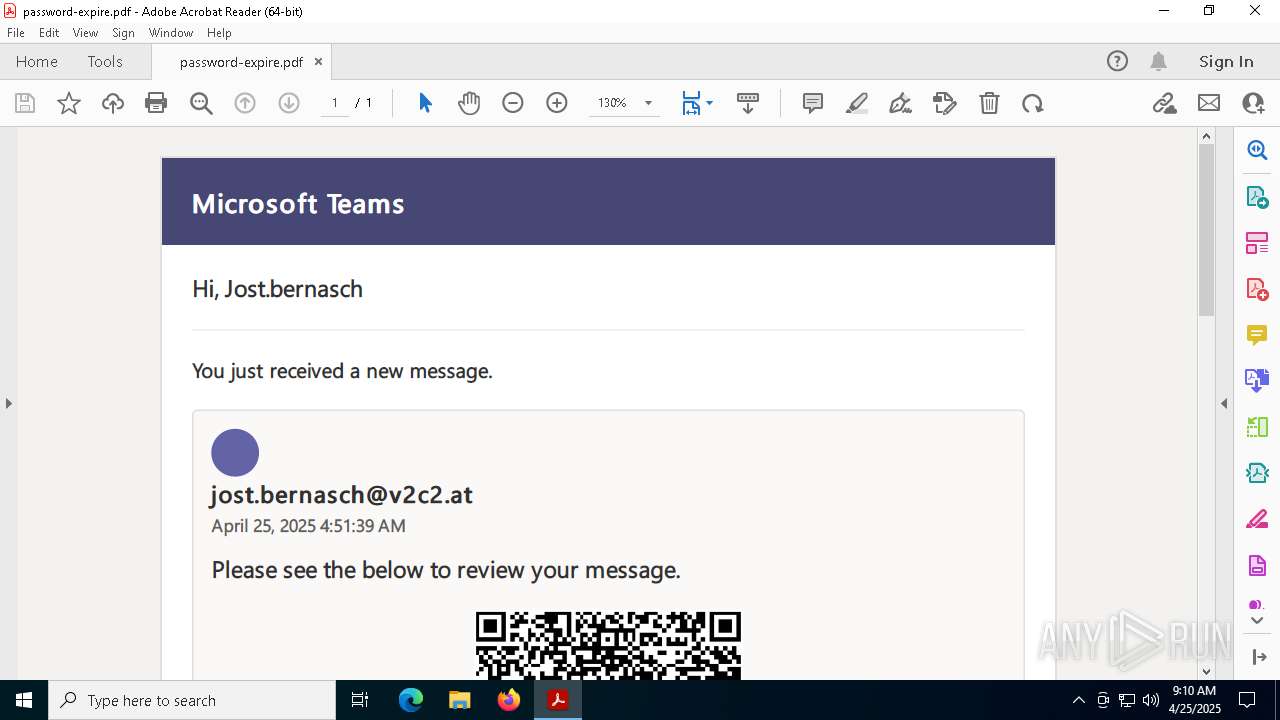Open Organize Pages pink icon
The image size is (1280, 720).
click(1257, 242)
